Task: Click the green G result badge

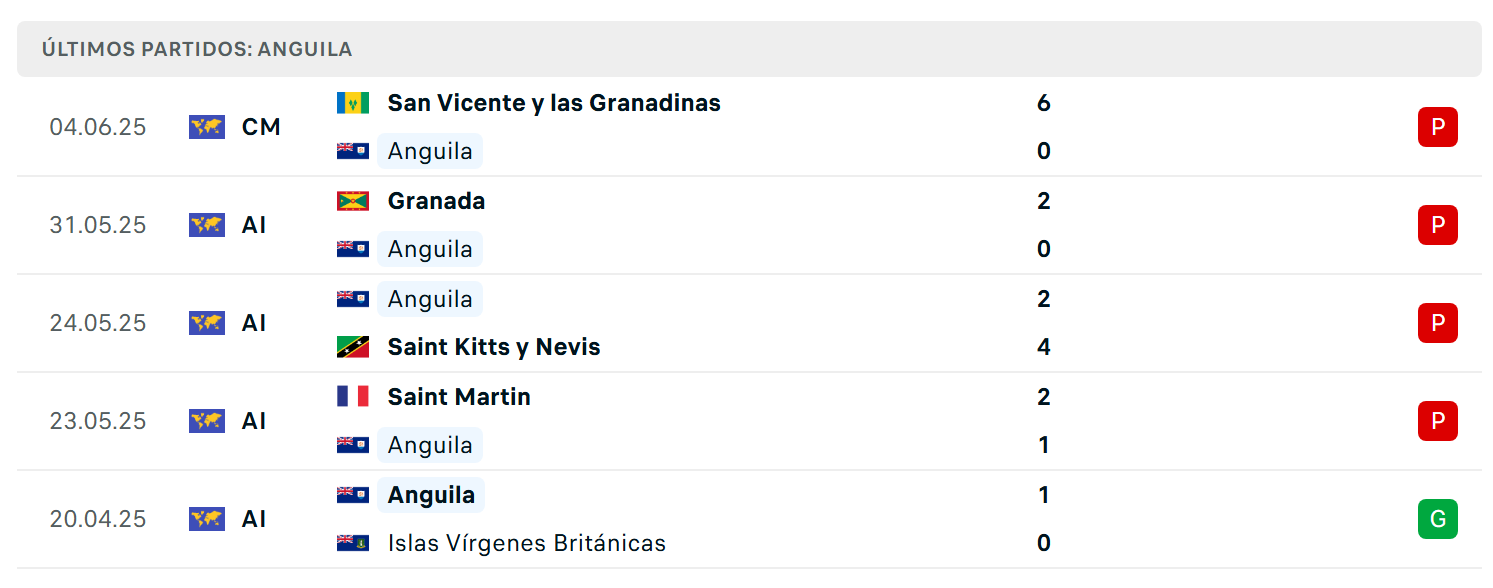Action: click(x=1438, y=519)
